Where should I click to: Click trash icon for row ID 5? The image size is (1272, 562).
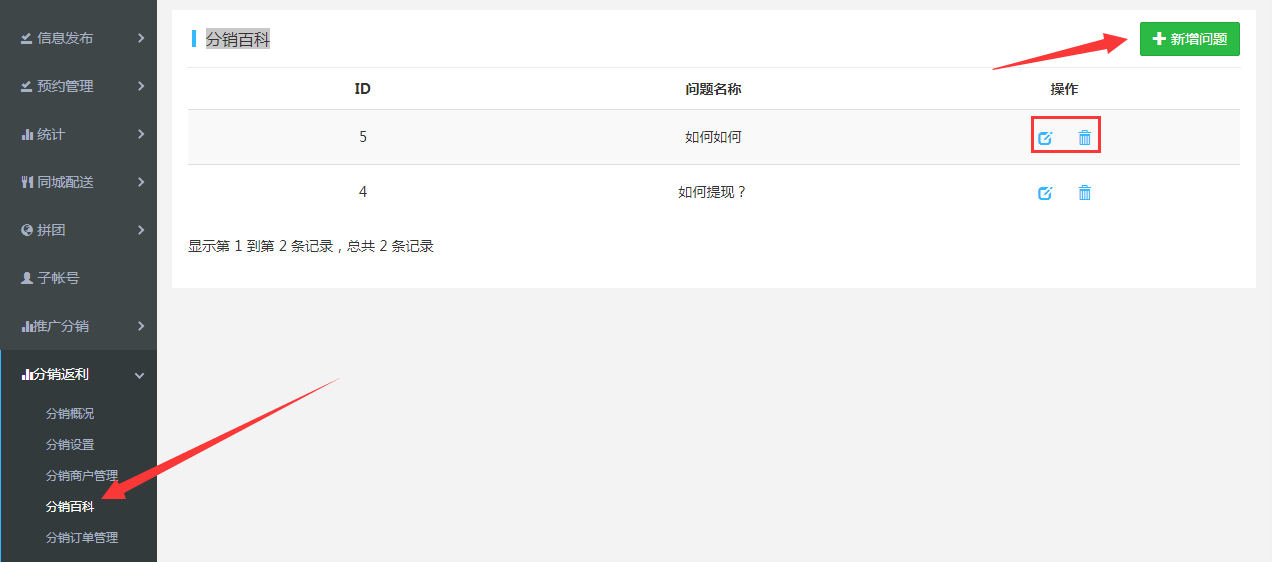click(x=1085, y=138)
